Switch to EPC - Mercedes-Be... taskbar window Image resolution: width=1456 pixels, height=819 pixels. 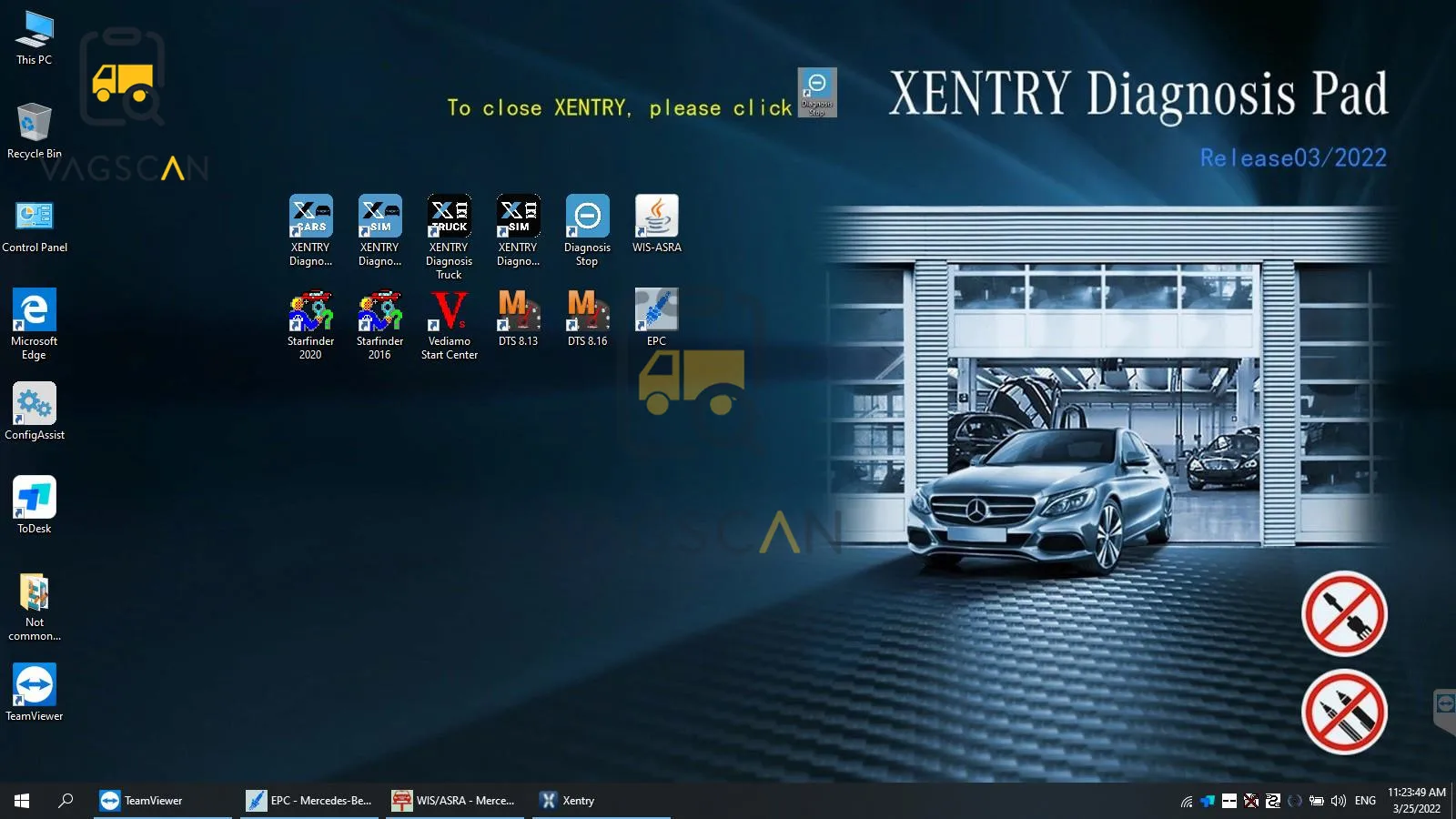(309, 801)
